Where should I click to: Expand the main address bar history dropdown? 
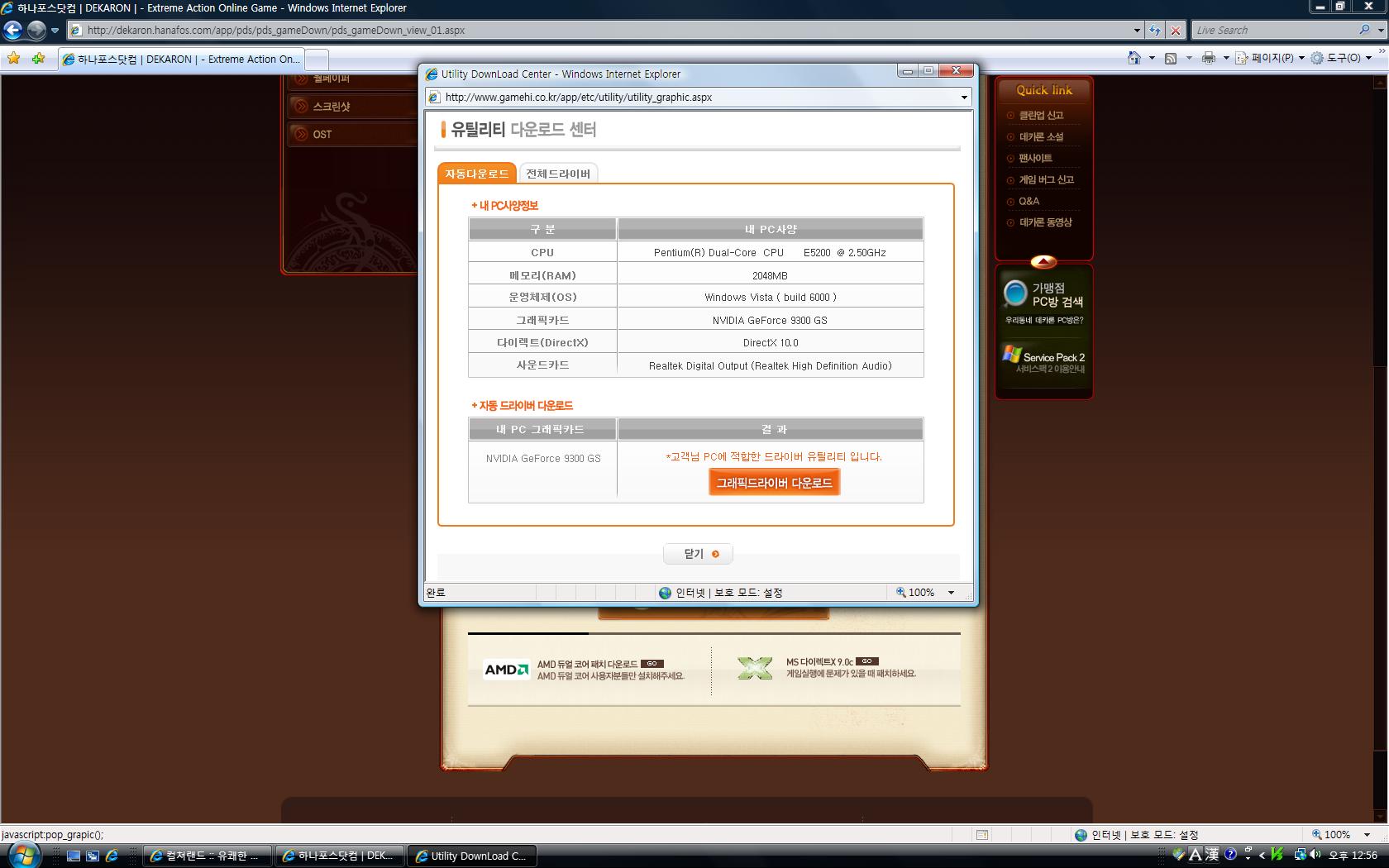pos(1137,31)
